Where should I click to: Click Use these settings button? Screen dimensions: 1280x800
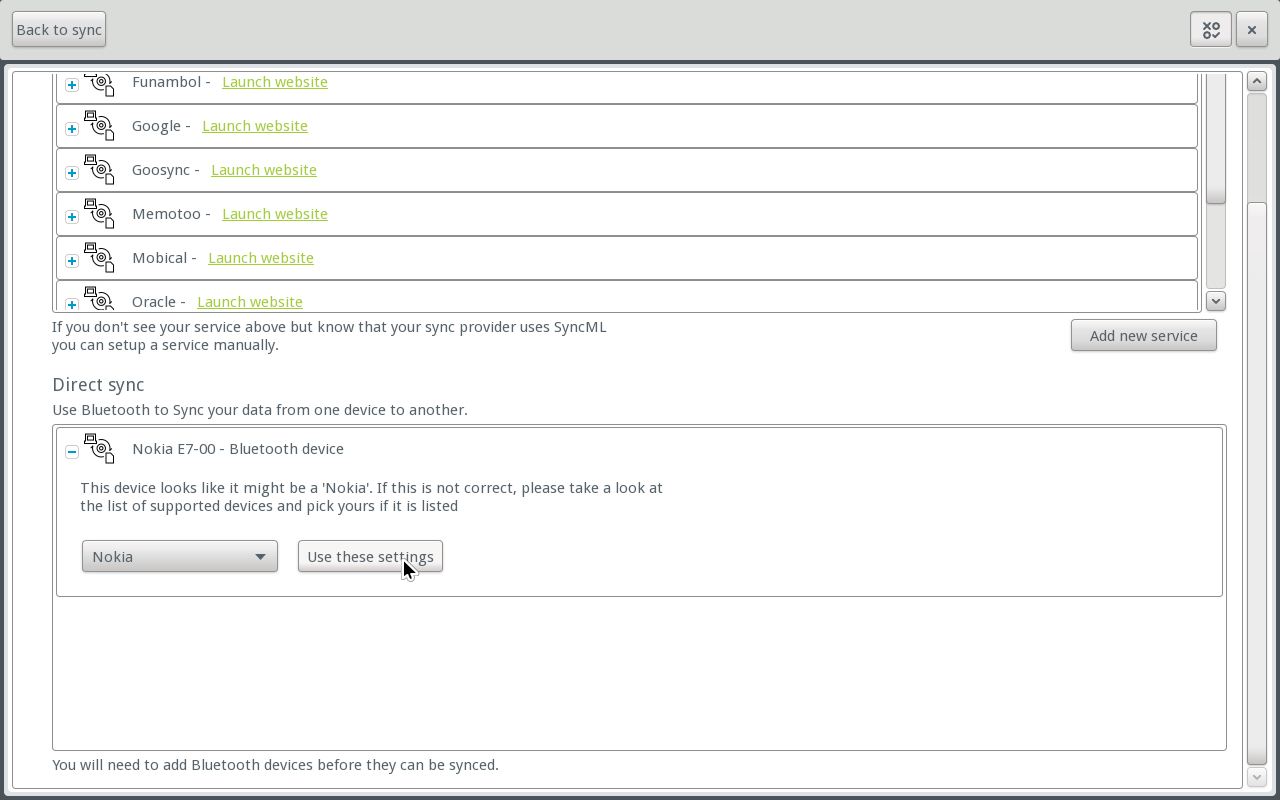tap(370, 556)
